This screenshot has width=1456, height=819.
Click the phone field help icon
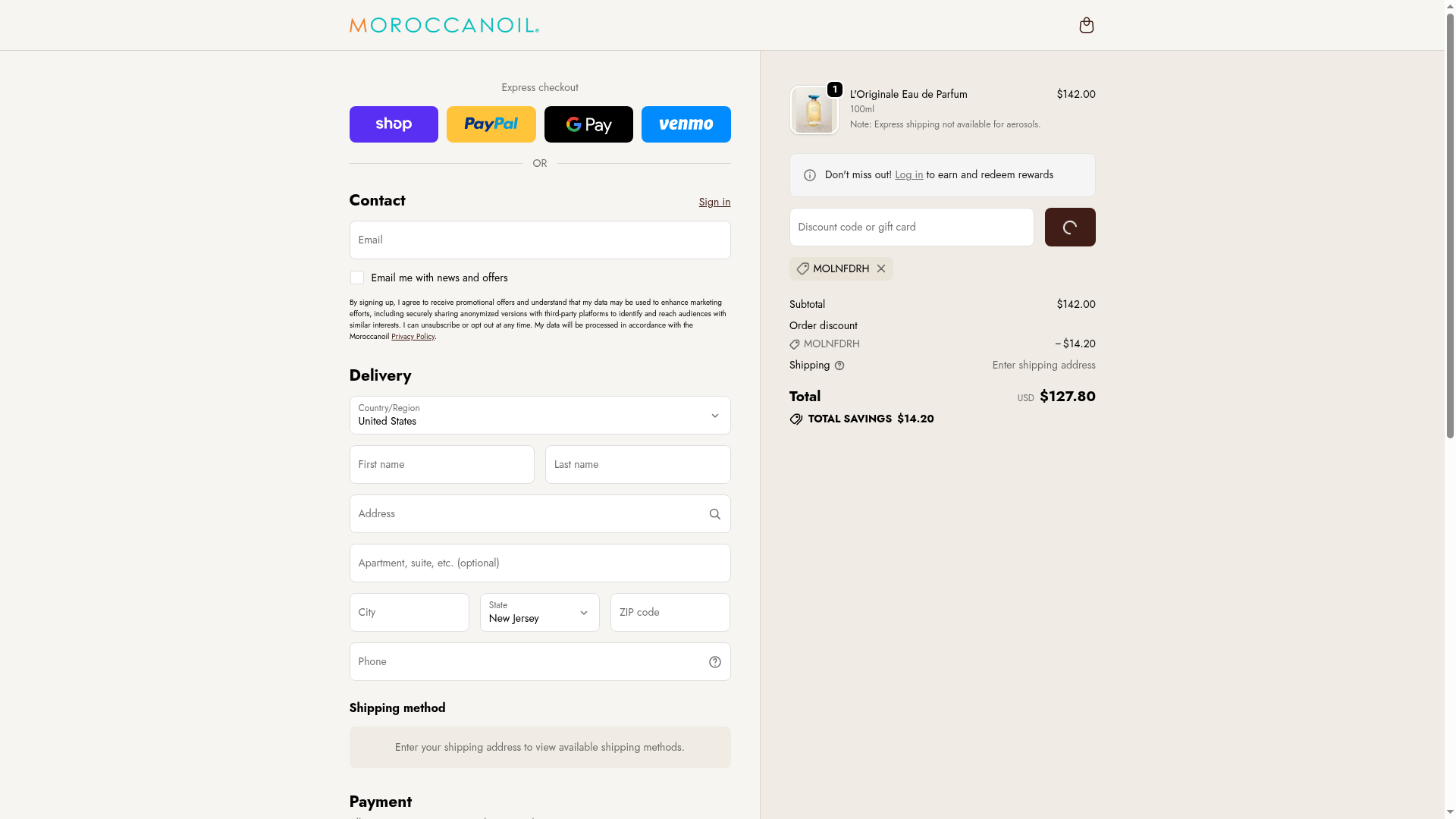tap(714, 662)
